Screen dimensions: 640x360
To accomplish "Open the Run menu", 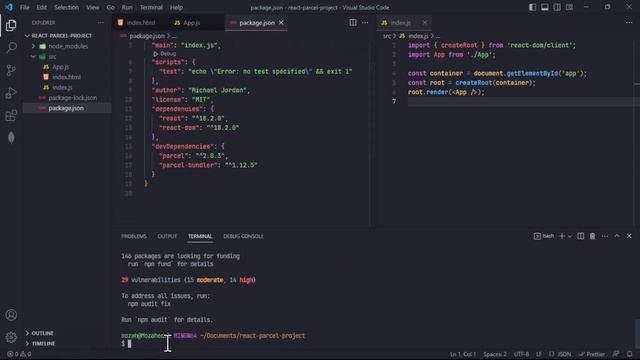I will pyautogui.click(x=127, y=7).
